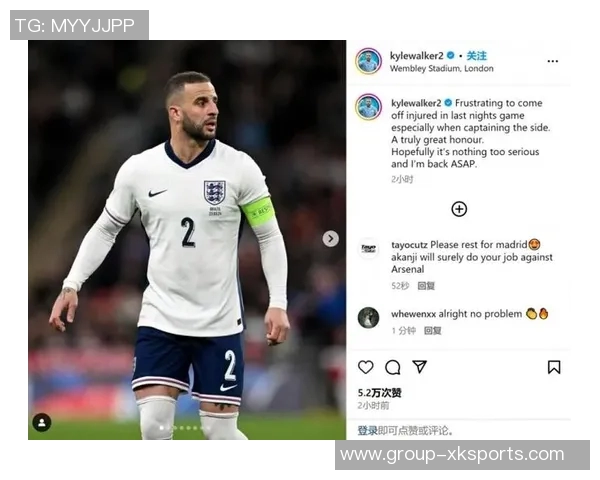Screen dimensions: 600x480
Task: Open kylewalker2 profile picture in header
Action: pos(368,61)
